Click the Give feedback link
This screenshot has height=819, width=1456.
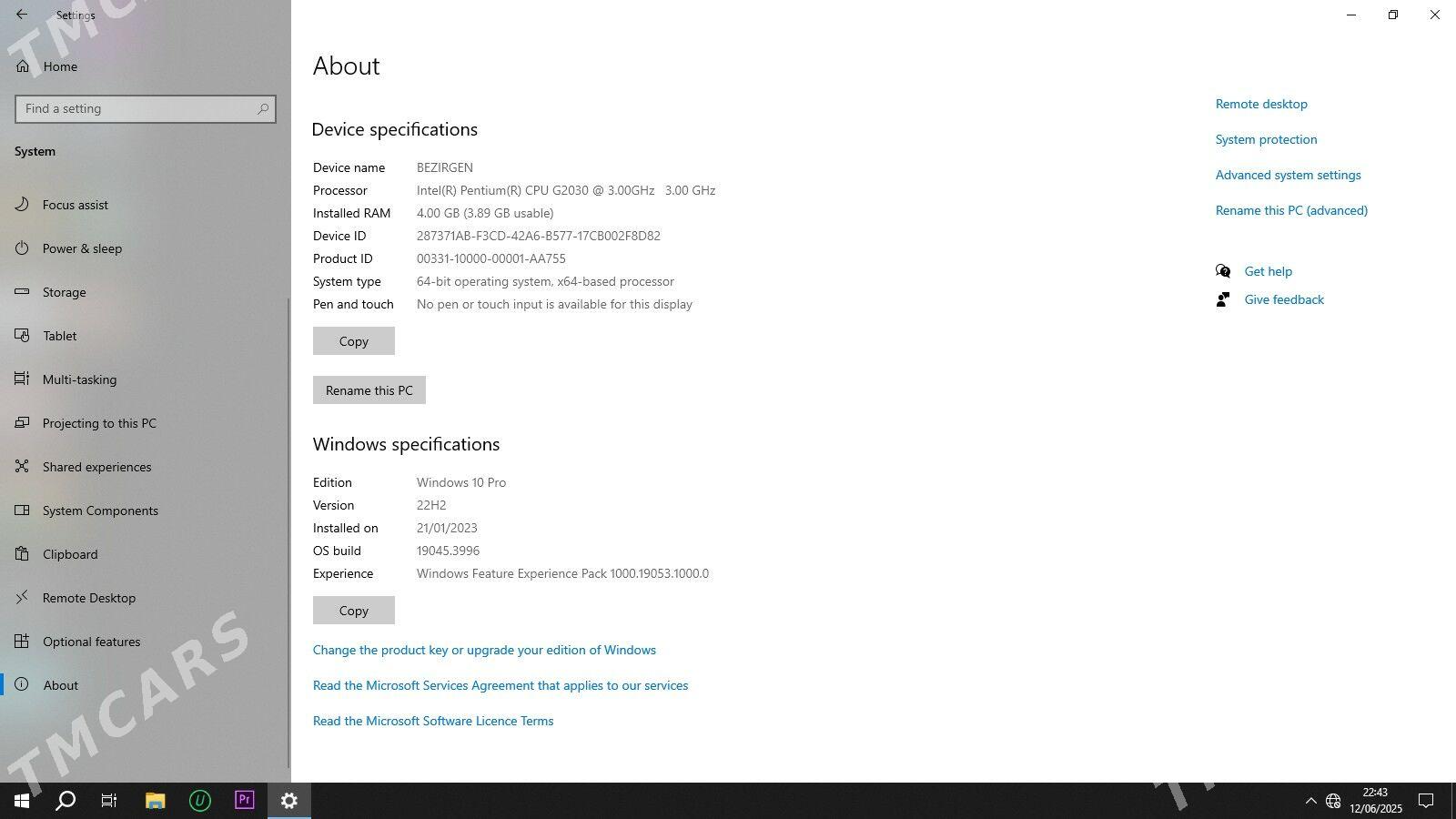(x=1284, y=299)
